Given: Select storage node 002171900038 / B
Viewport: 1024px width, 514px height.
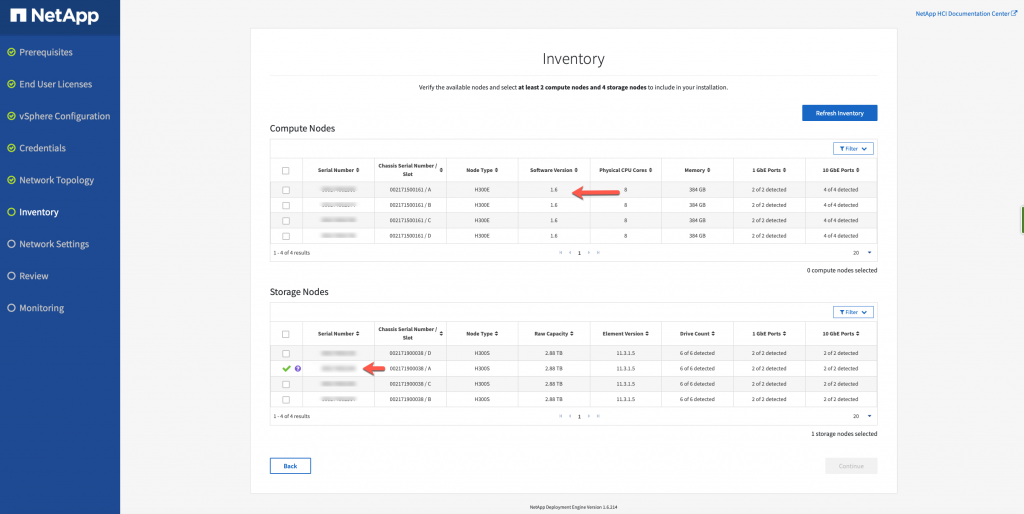Looking at the screenshot, I should (285, 399).
